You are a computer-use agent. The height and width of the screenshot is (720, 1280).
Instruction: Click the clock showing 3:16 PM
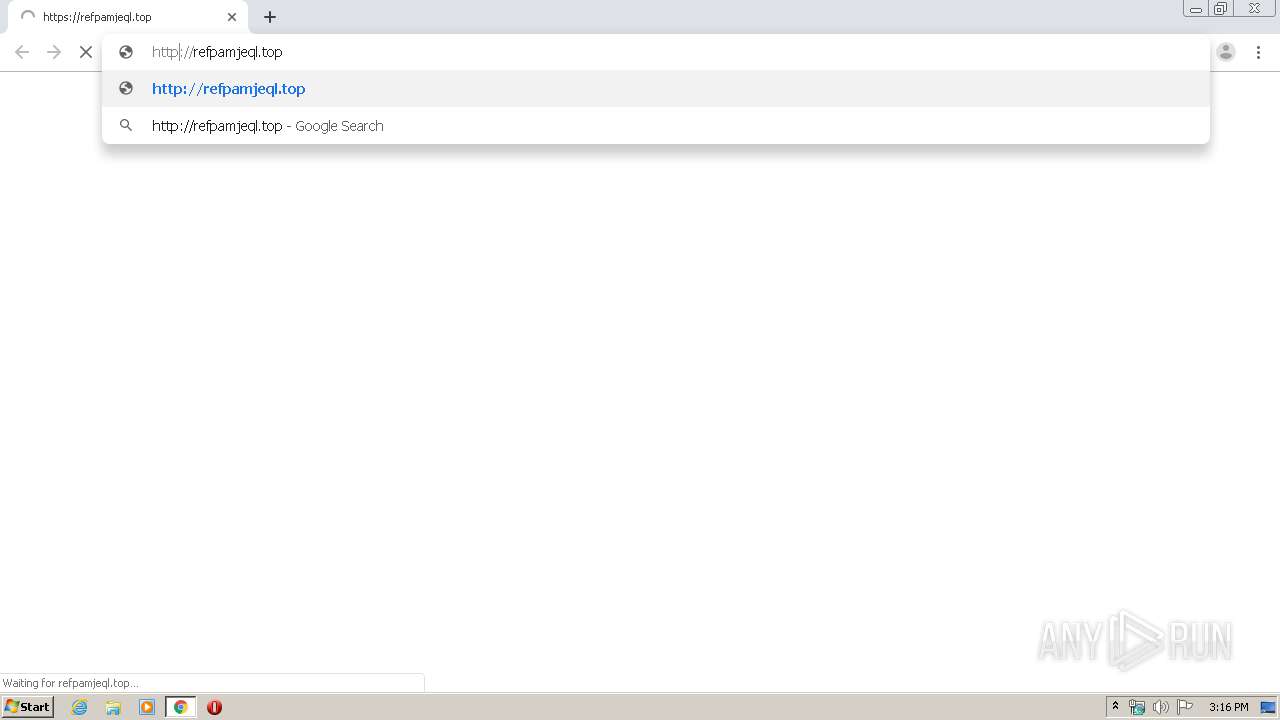(x=1228, y=707)
